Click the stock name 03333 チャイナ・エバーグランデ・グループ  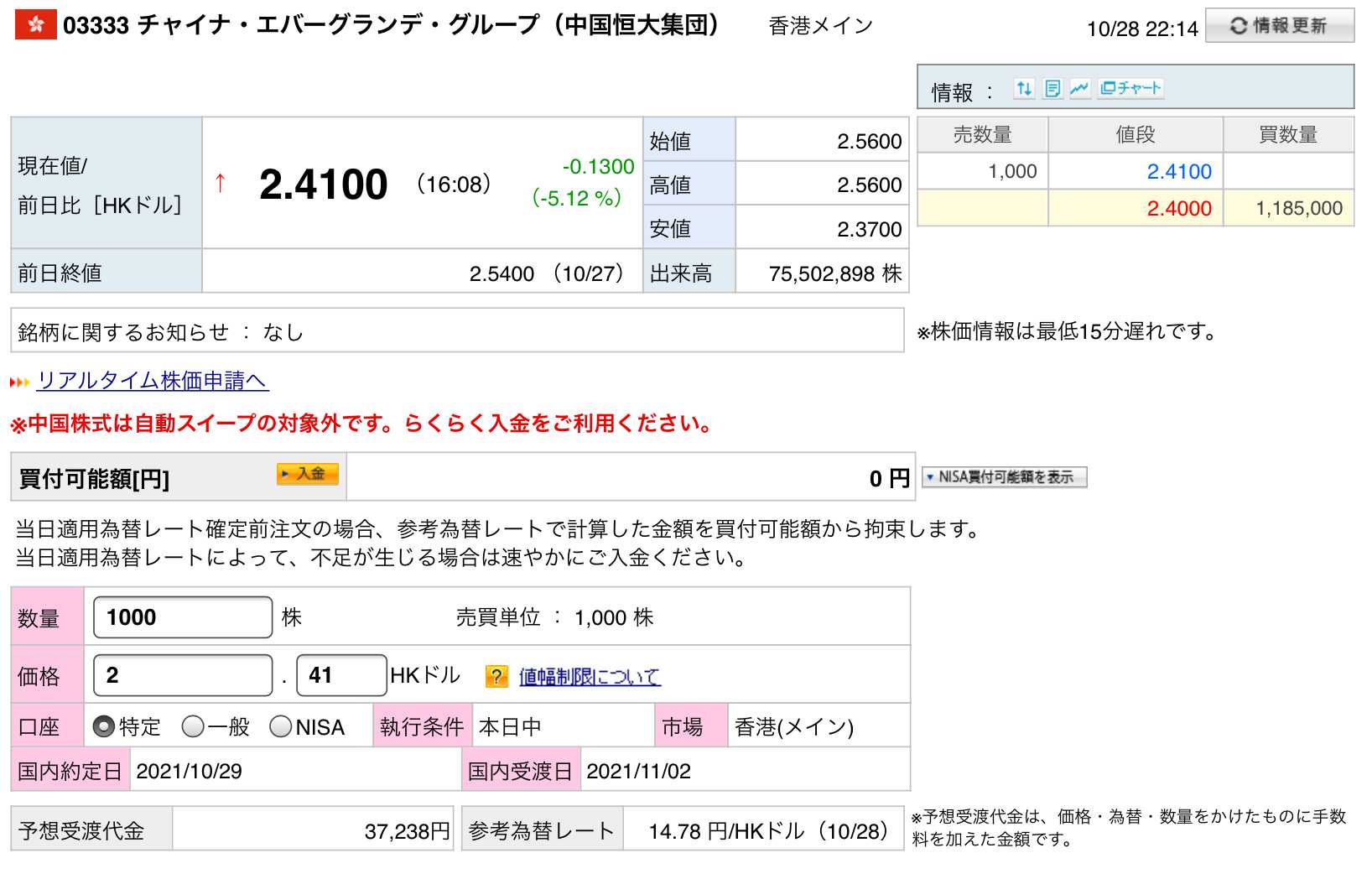point(392,25)
